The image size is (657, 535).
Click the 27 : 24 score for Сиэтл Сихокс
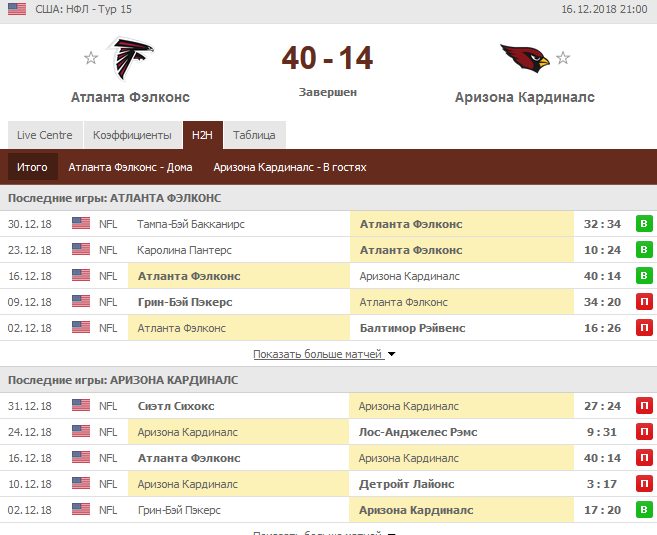601,406
